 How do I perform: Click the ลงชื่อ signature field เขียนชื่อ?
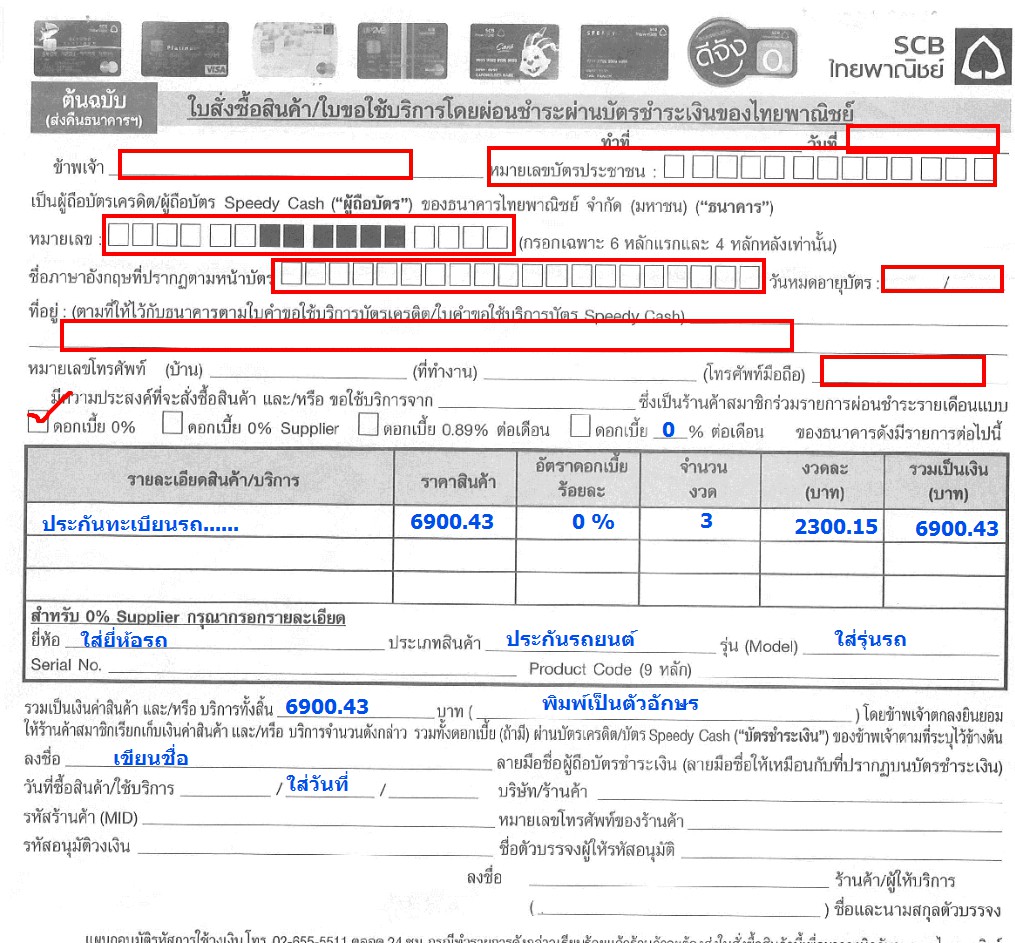(x=278, y=759)
